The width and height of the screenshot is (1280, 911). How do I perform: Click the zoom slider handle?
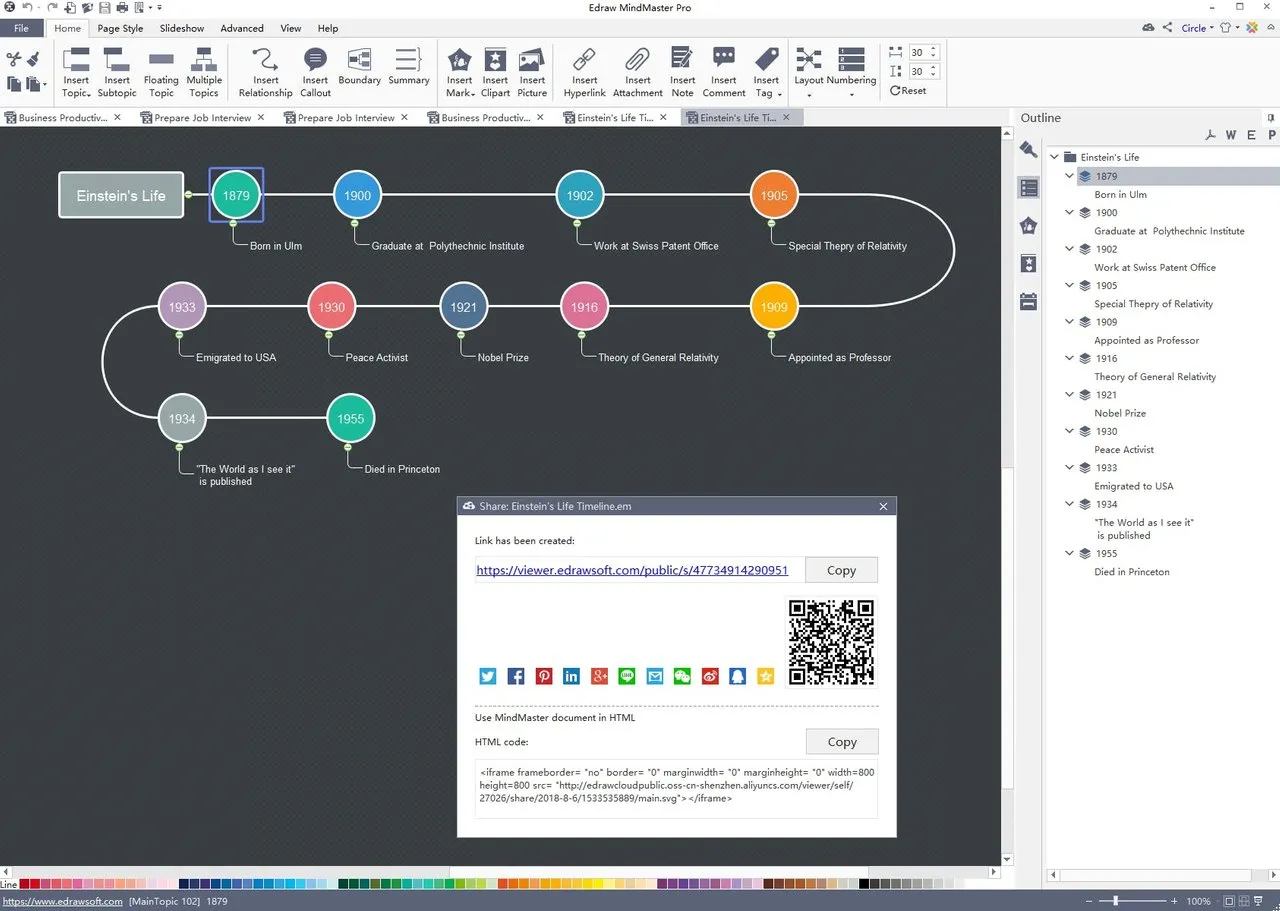(x=1115, y=901)
